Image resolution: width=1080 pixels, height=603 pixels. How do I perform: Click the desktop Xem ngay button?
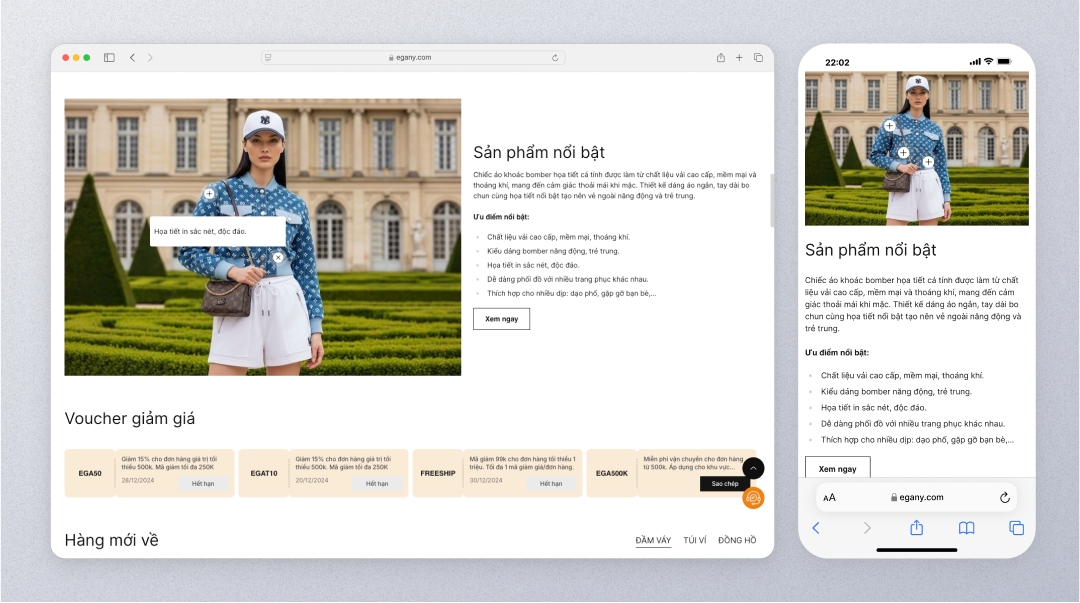501,319
